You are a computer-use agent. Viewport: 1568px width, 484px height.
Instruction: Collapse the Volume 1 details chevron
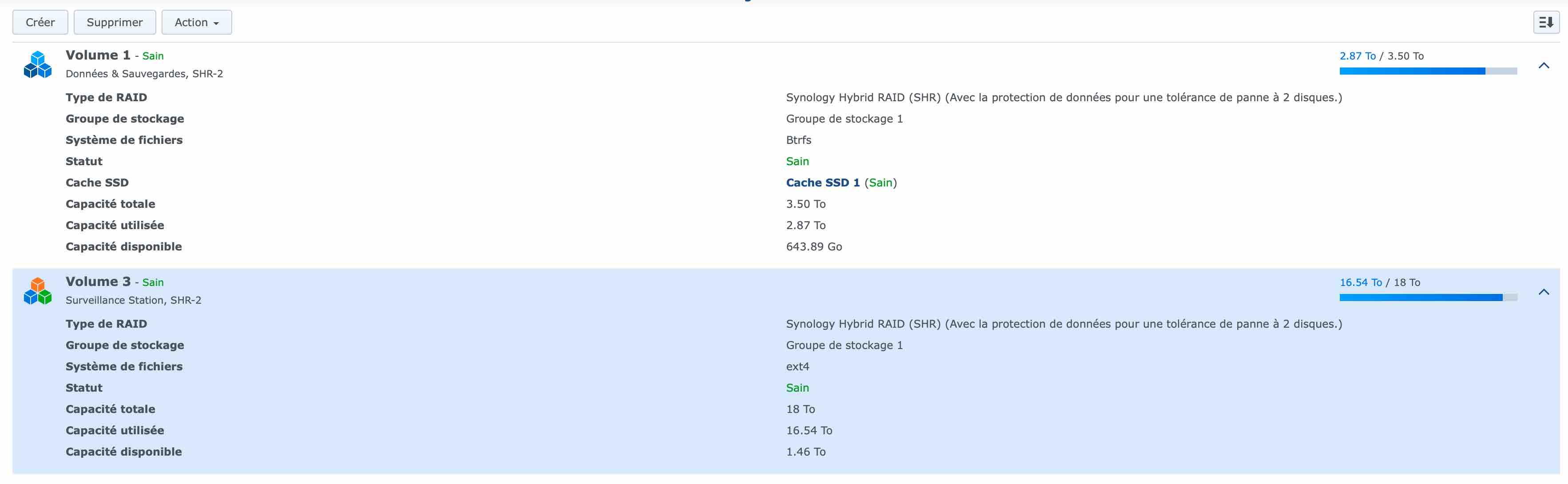point(1543,65)
